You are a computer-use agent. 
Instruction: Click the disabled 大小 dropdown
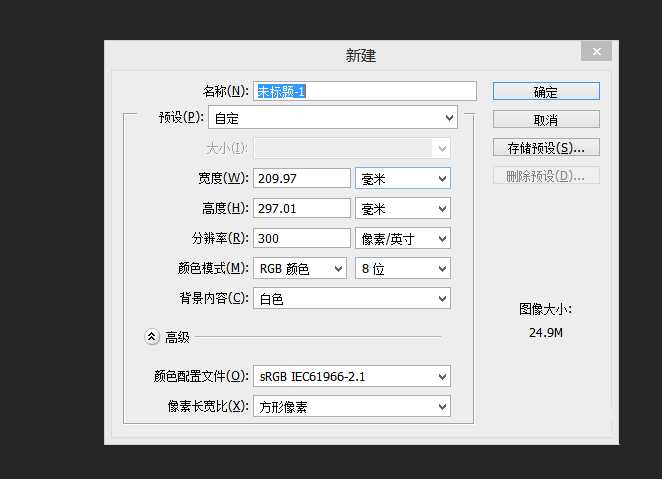[352, 148]
